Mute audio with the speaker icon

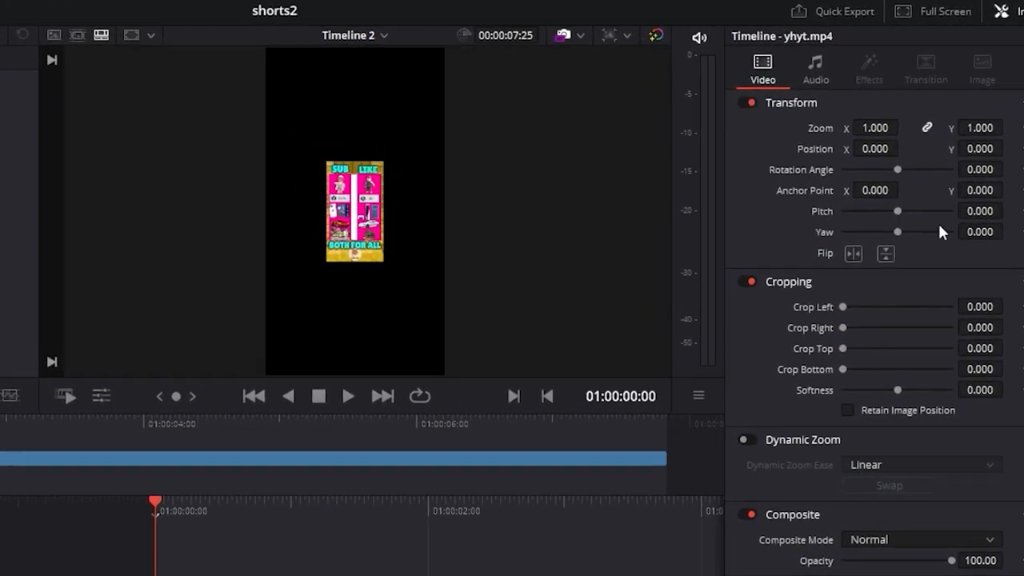click(699, 38)
